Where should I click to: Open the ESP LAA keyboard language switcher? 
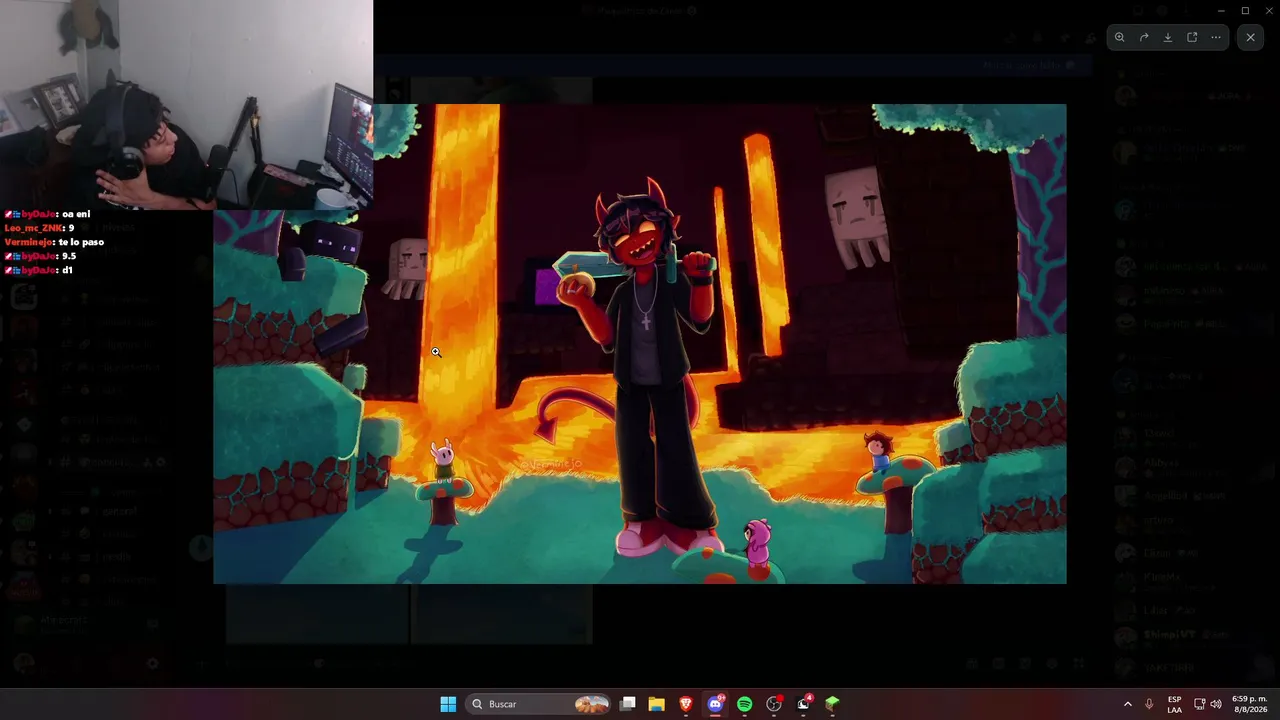point(1174,704)
